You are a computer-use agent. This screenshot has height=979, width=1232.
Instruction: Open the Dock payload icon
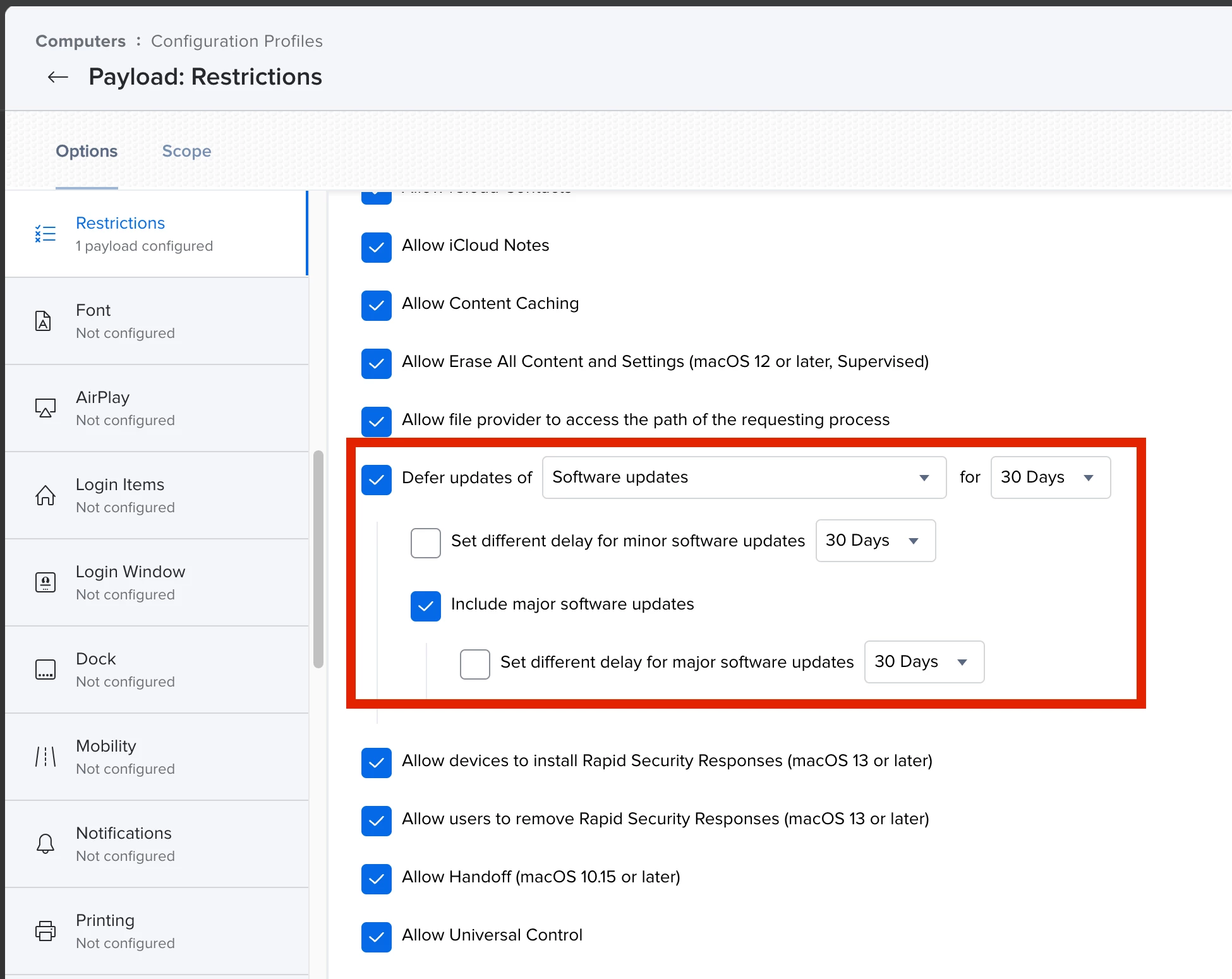pos(45,670)
